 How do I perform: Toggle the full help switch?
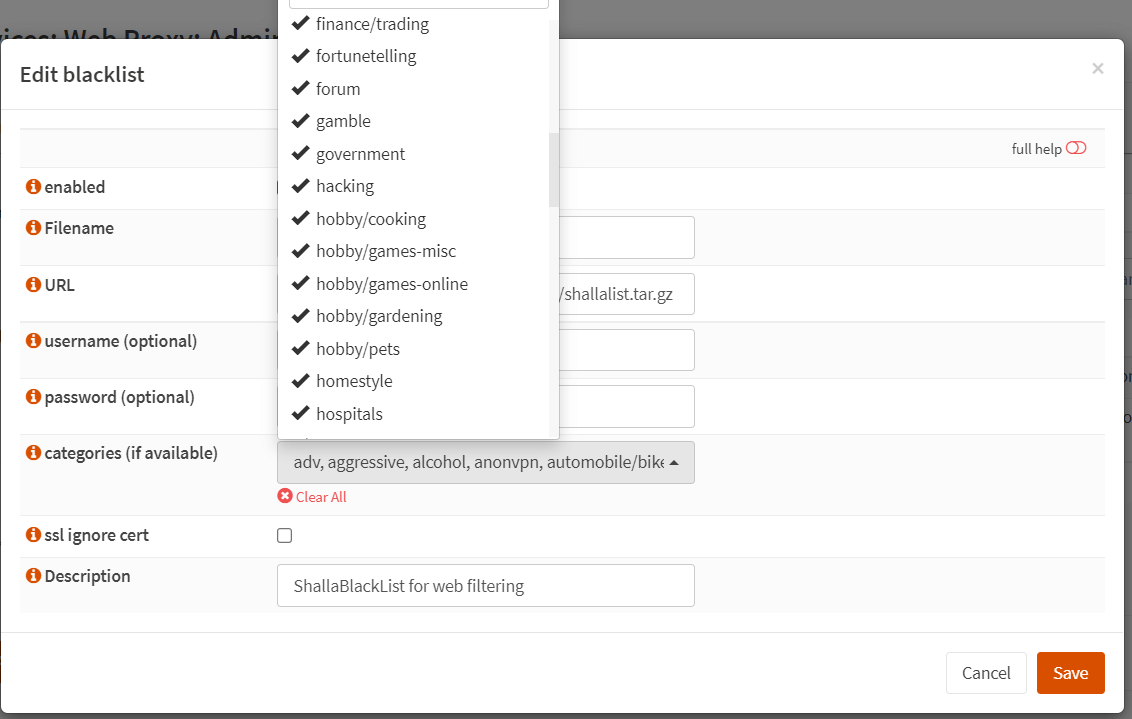click(x=1075, y=149)
